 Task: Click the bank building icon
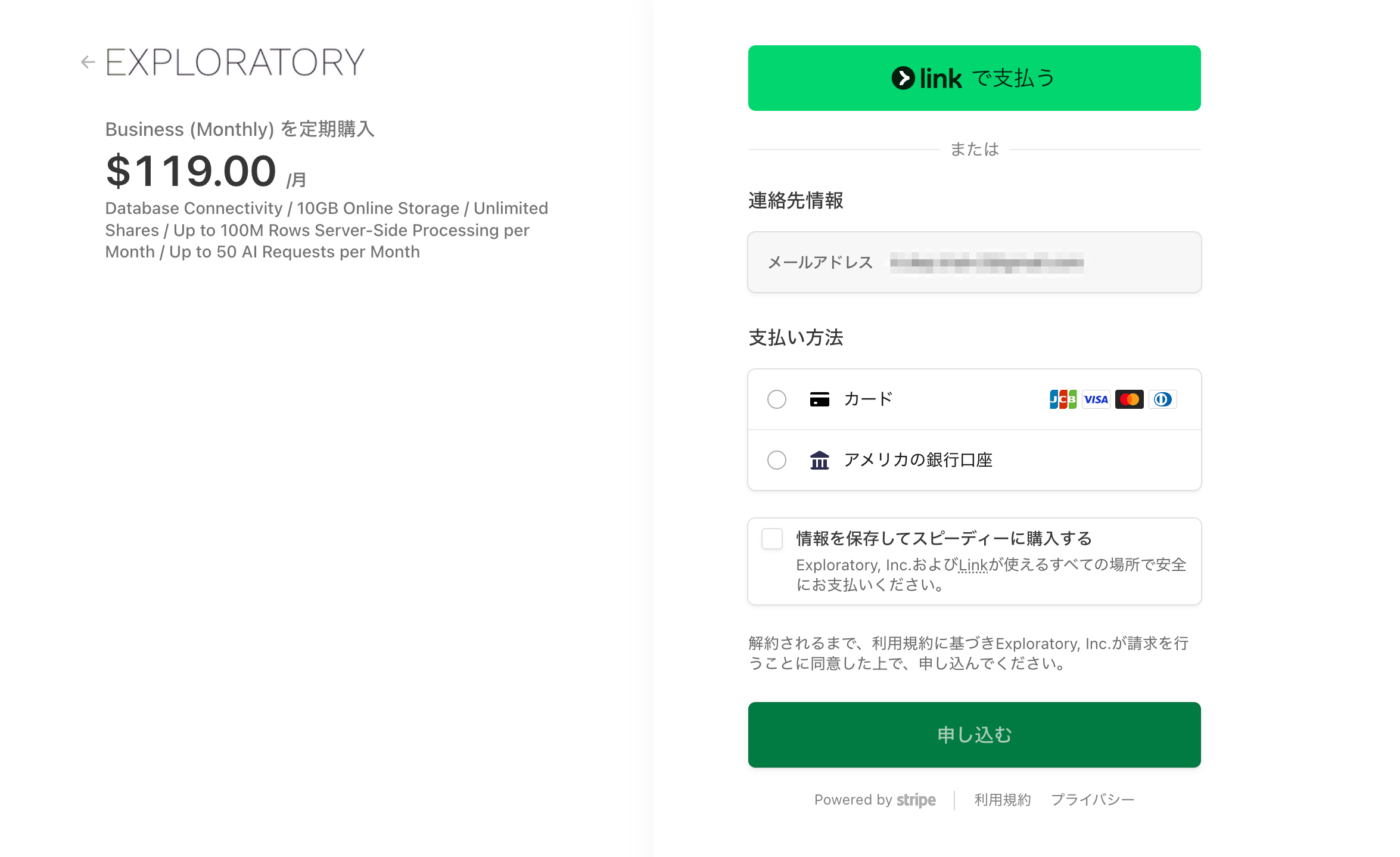[x=819, y=460]
